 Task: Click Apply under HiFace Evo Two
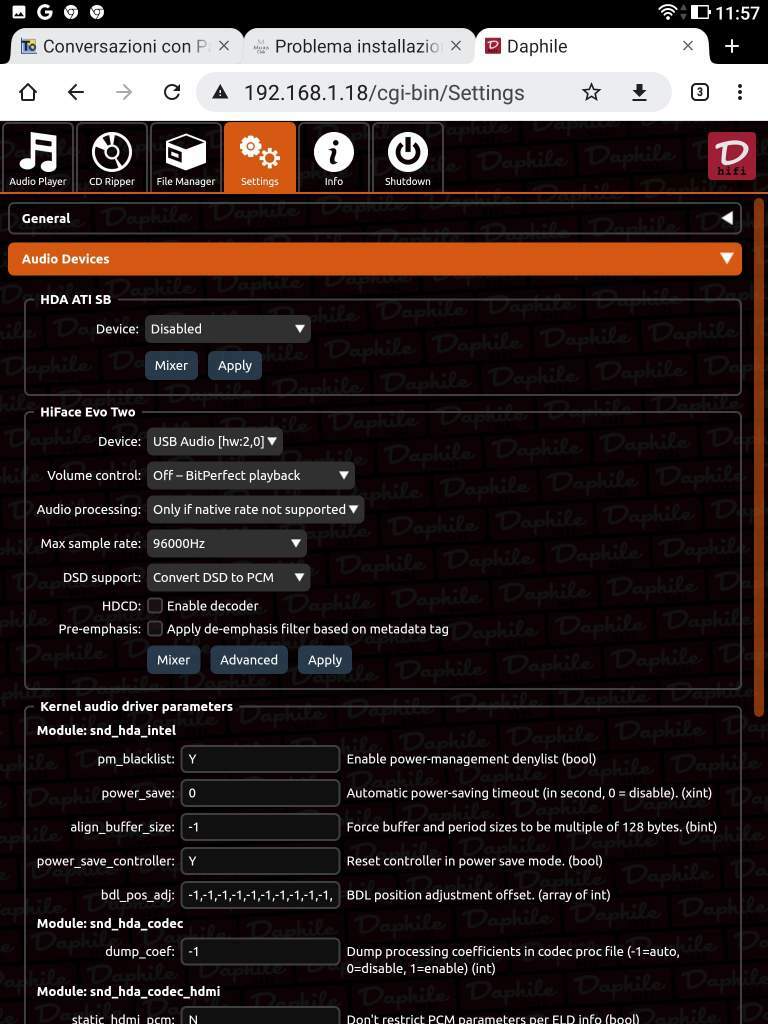325,660
